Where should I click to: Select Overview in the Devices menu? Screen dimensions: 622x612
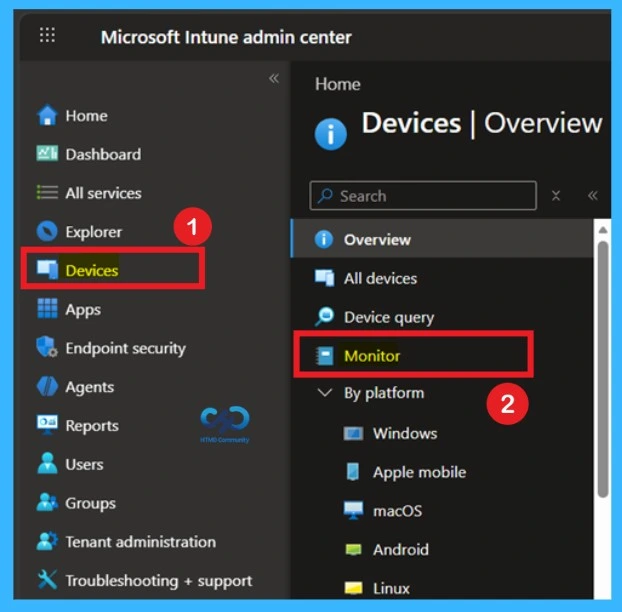(377, 240)
